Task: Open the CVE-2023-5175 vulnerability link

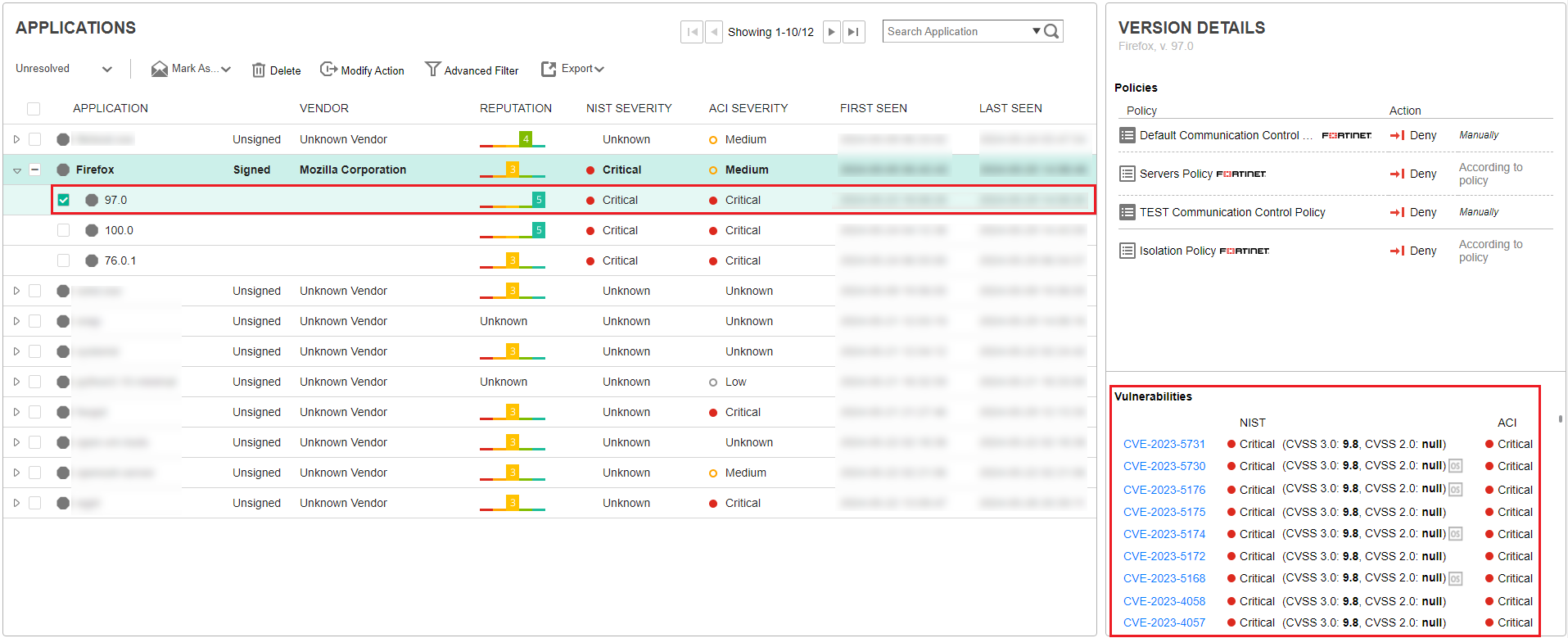Action: point(1164,512)
